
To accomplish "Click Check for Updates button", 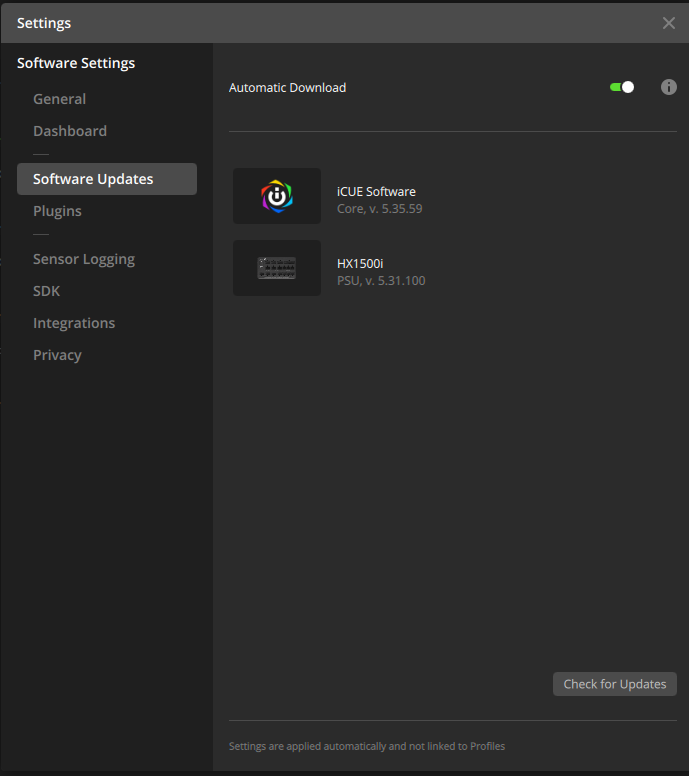I will coord(615,684).
